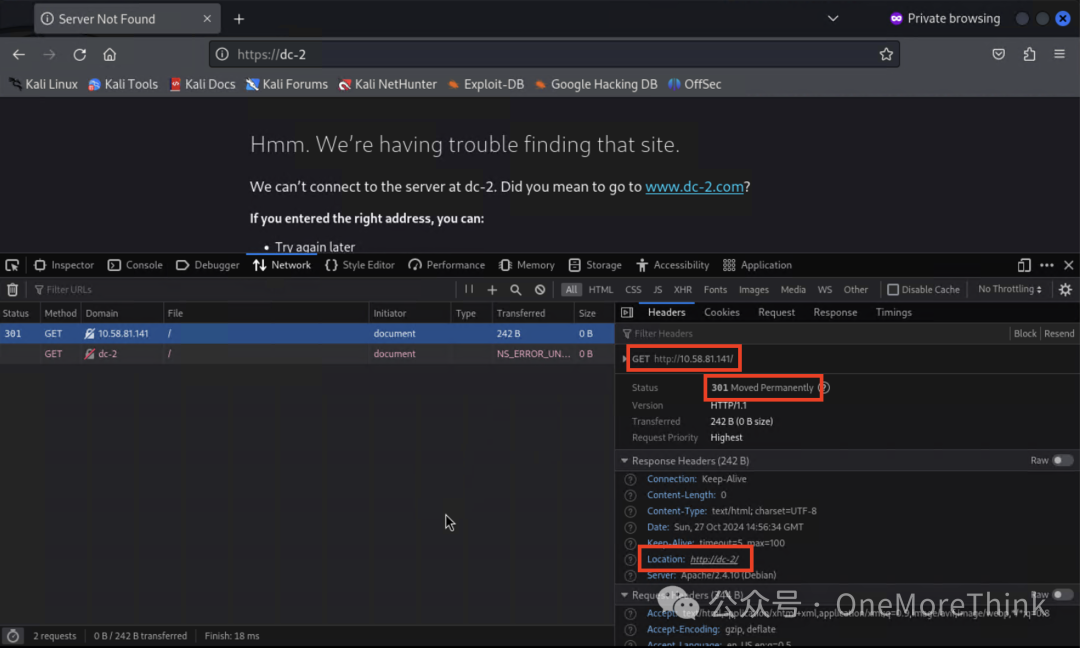Screen dimensions: 1080x648
Task: Click help icon beside Content-Type header
Action: pyautogui.click(x=630, y=512)
